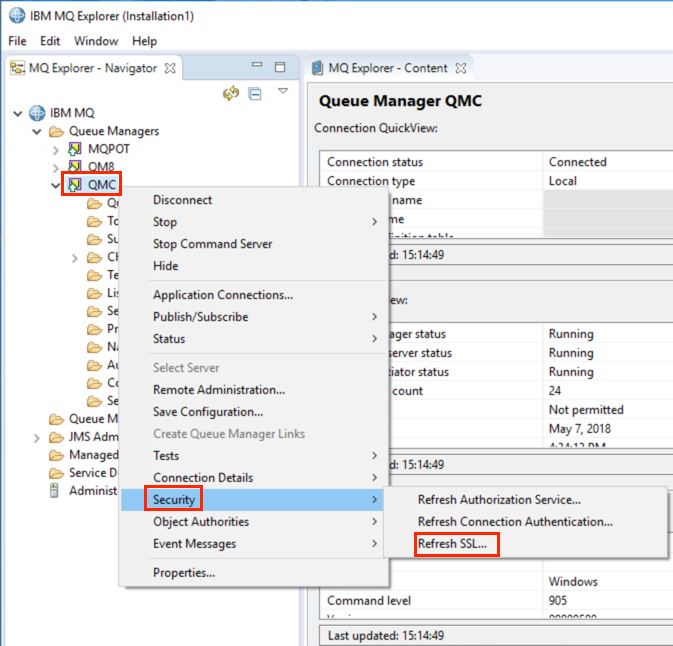673x646 pixels.
Task: Open the Help menu
Action: click(144, 41)
